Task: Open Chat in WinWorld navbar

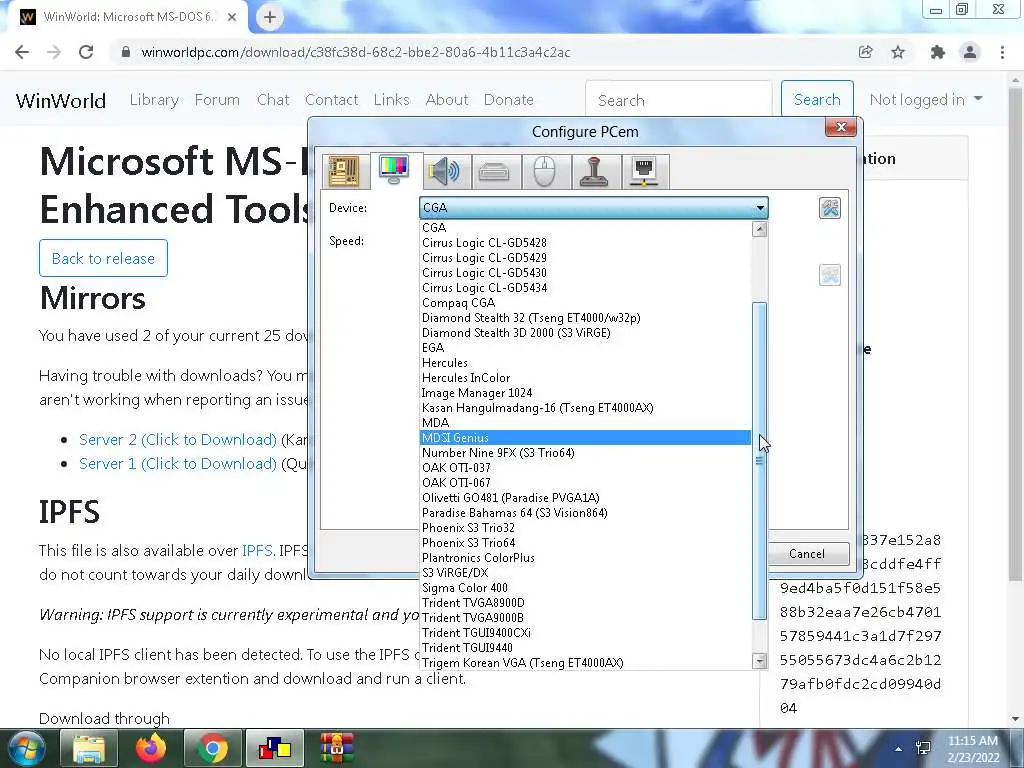Action: click(273, 100)
